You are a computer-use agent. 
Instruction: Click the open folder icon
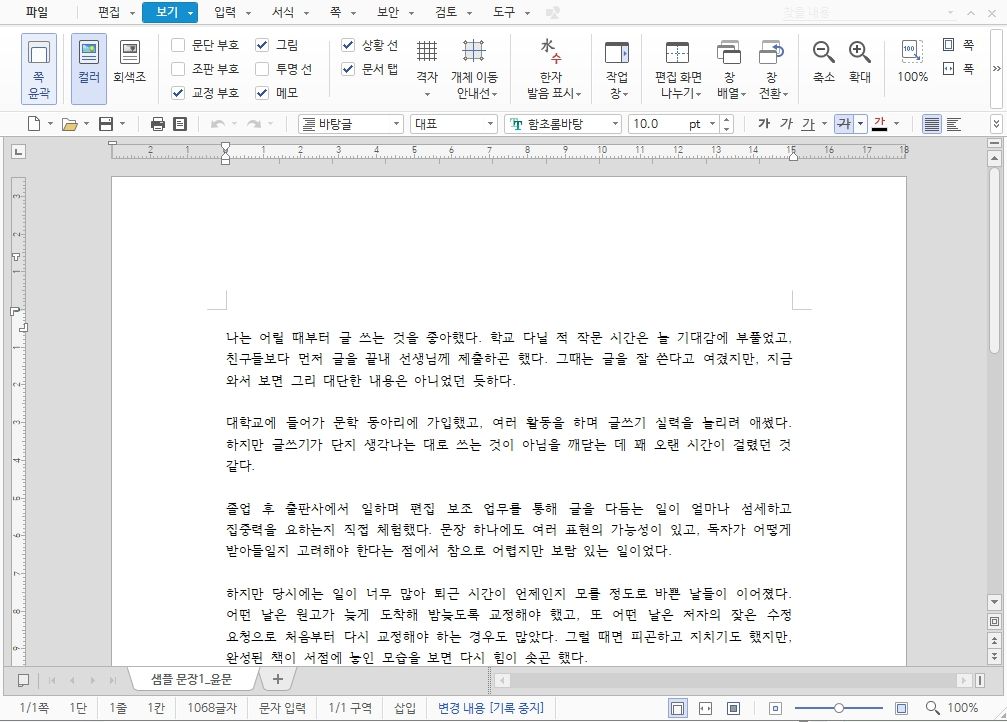(x=69, y=124)
